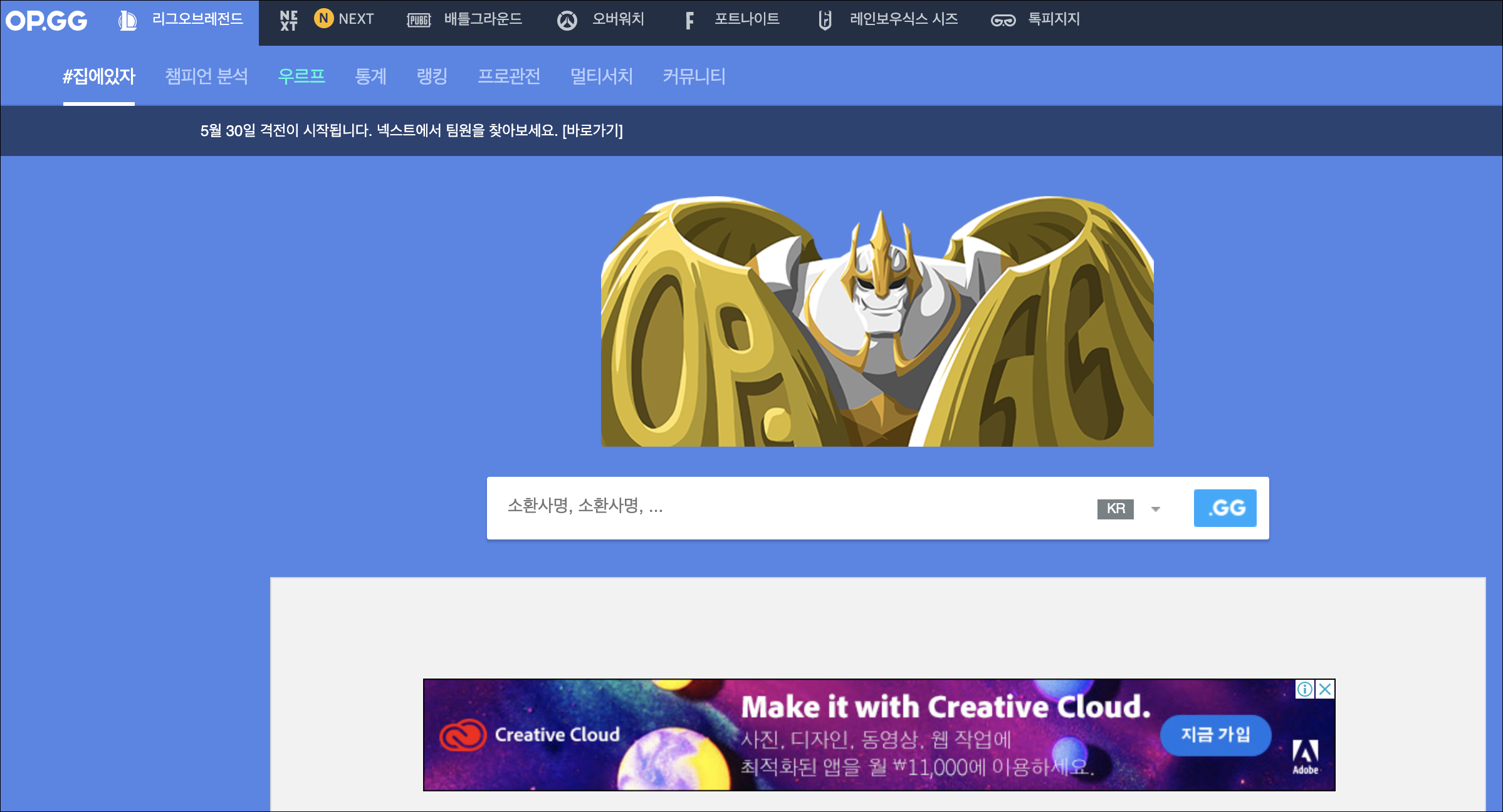Click the 지금 가입 ad button

pyautogui.click(x=1215, y=734)
